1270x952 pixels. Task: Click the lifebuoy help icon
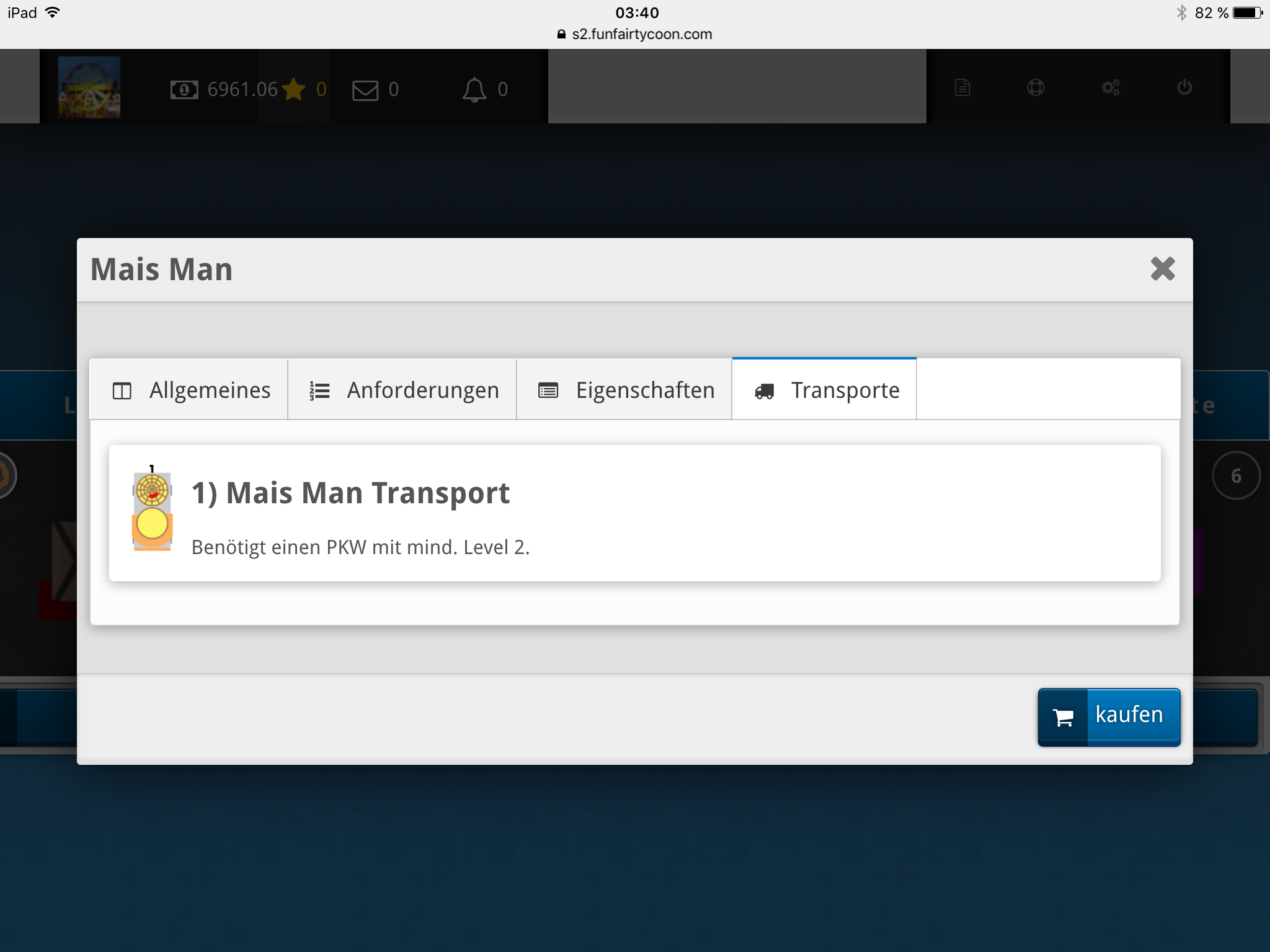pyautogui.click(x=1036, y=87)
